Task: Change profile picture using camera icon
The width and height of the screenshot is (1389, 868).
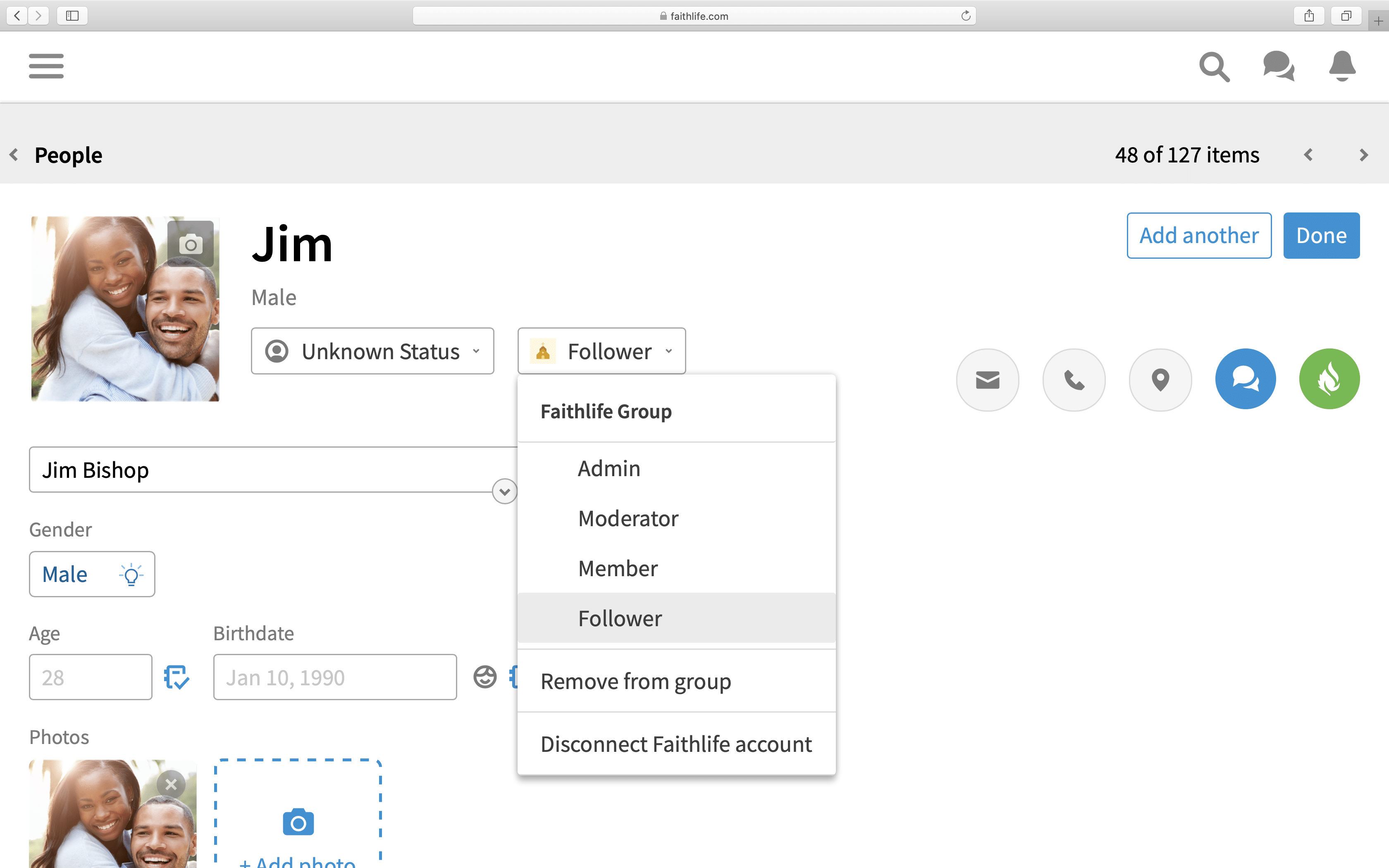Action: pos(191,245)
